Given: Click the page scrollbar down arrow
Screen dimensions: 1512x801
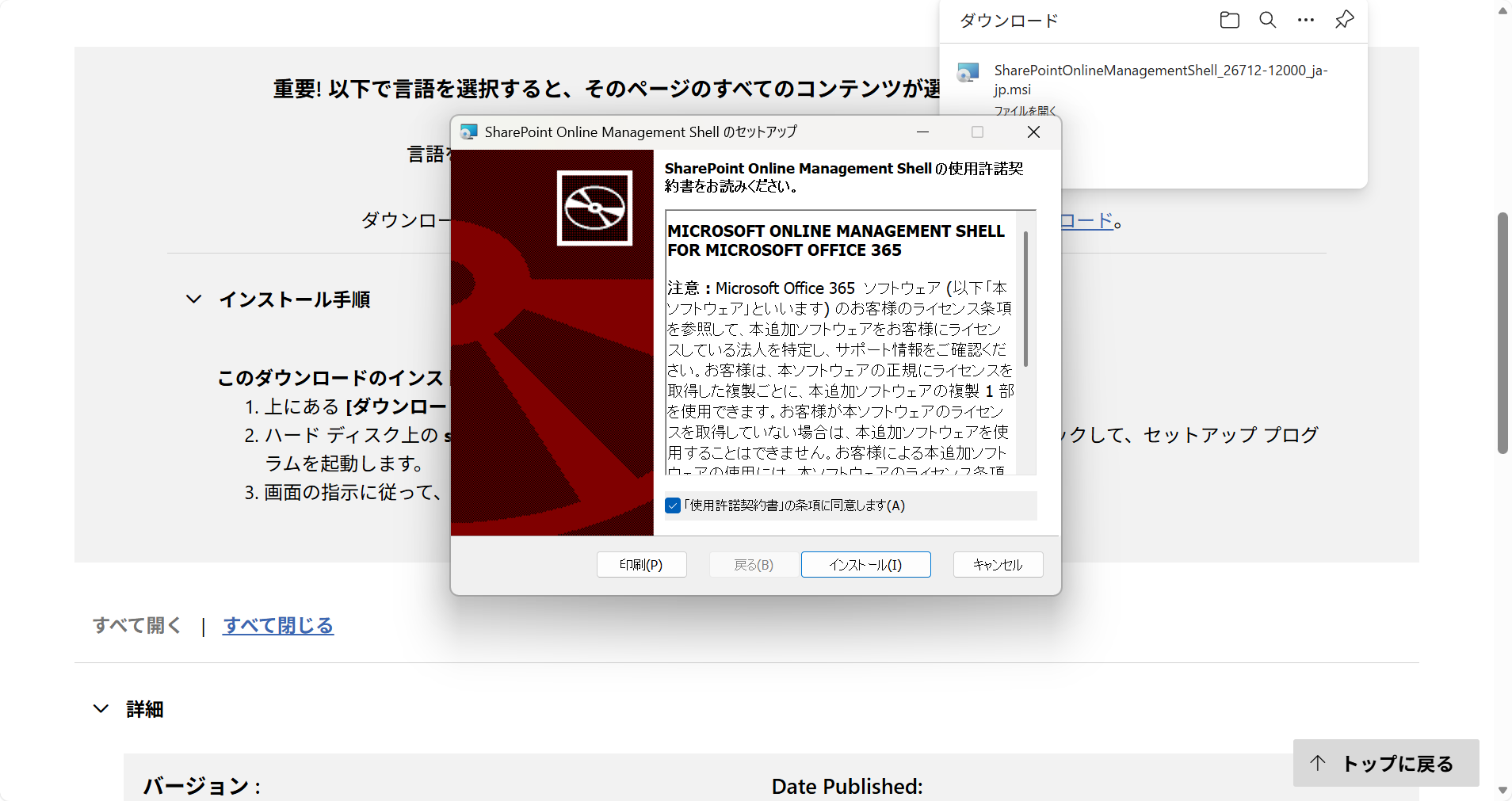Looking at the screenshot, I should pyautogui.click(x=1502, y=790).
